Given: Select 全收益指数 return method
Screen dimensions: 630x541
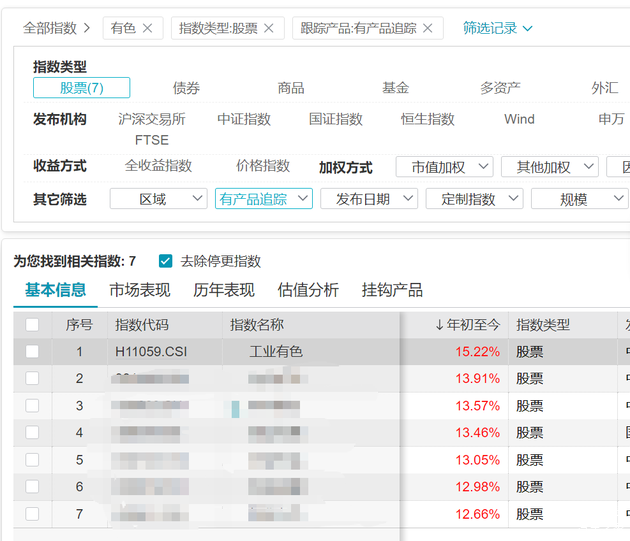Looking at the screenshot, I should pos(158,166).
